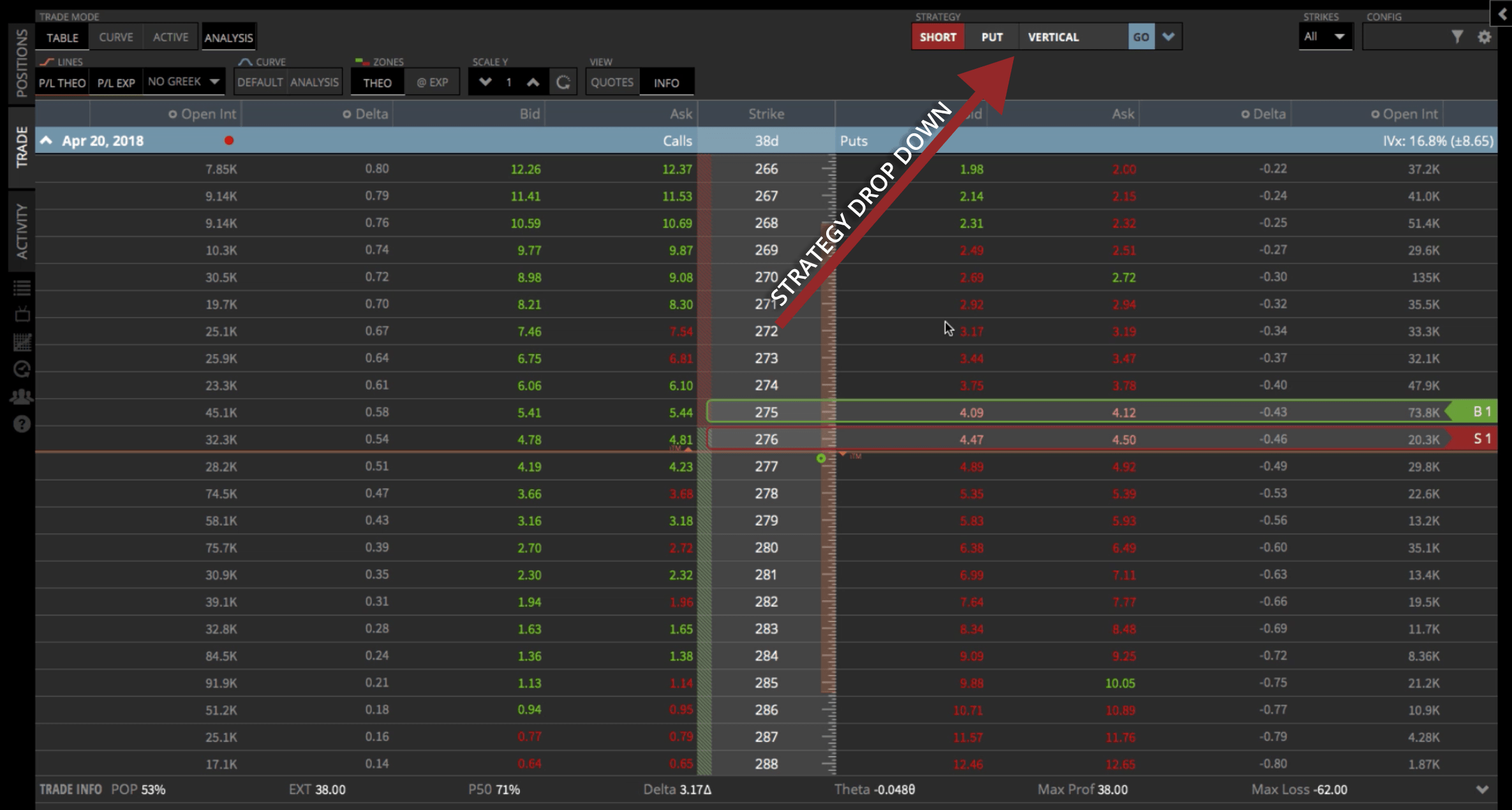The image size is (1512, 810).
Task: Click the red S 1 order tag
Action: click(1472, 439)
